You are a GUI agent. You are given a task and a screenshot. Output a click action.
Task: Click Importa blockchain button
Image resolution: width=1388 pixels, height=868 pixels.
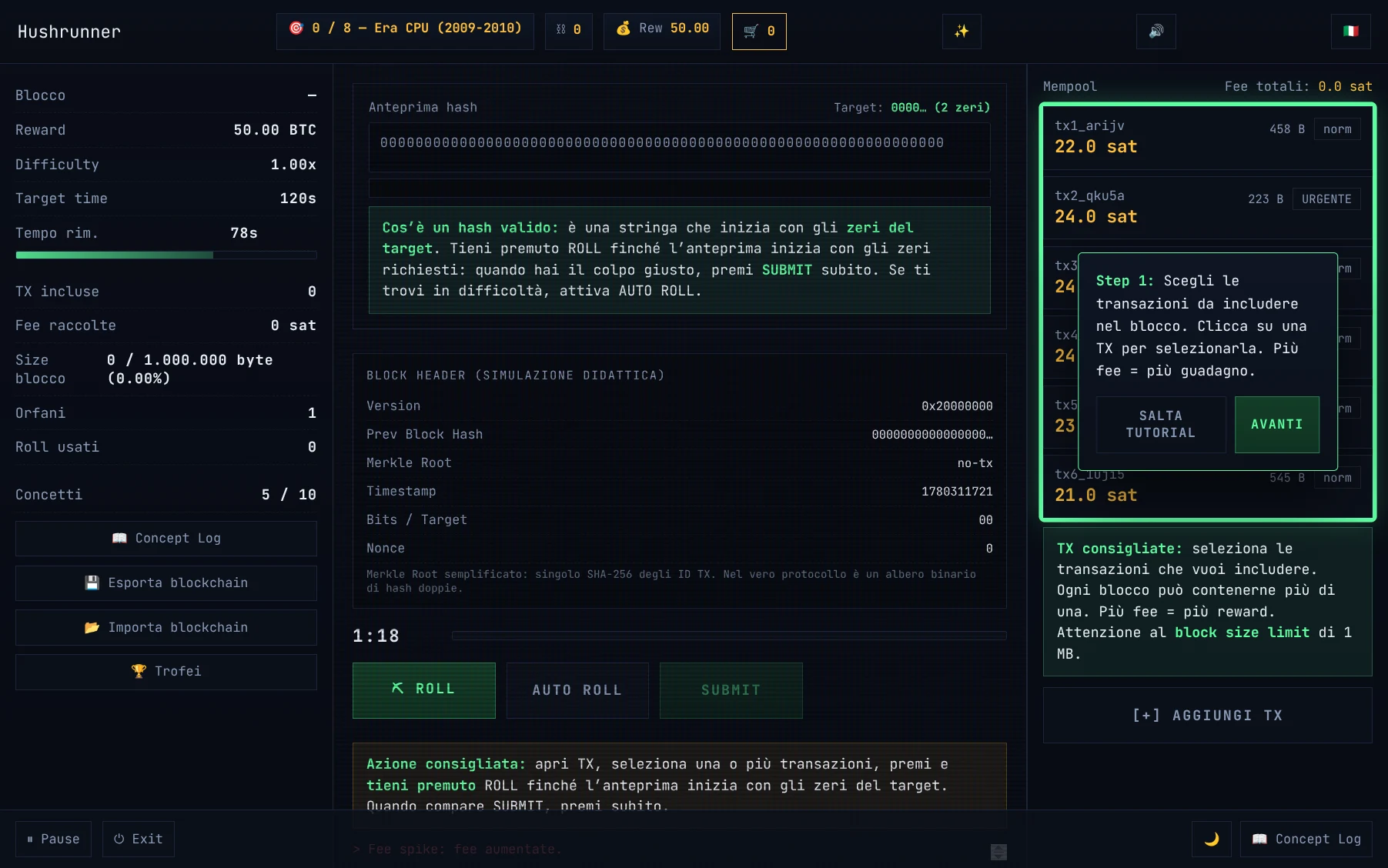click(166, 628)
